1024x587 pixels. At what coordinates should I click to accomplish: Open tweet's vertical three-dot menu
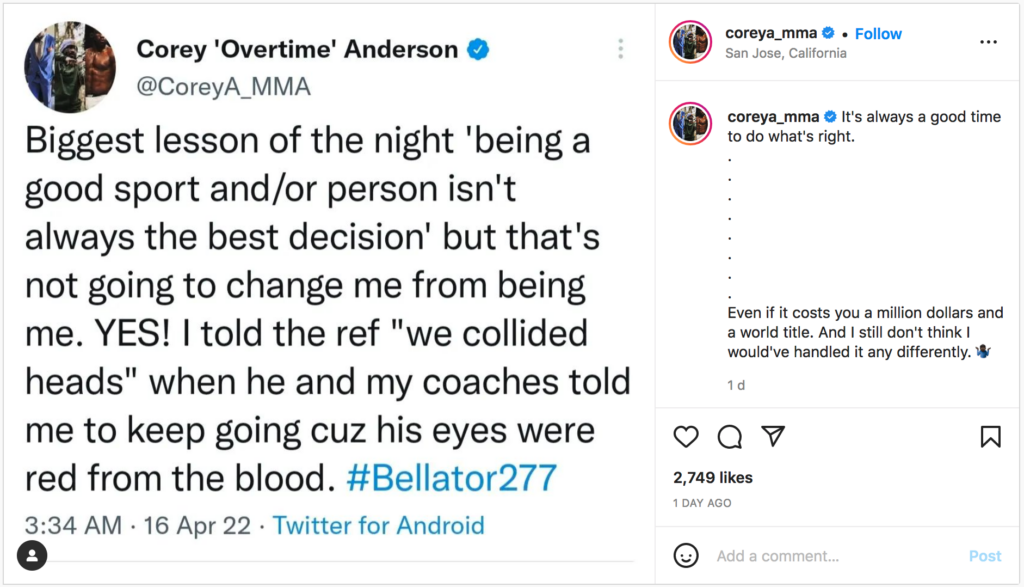click(x=620, y=48)
